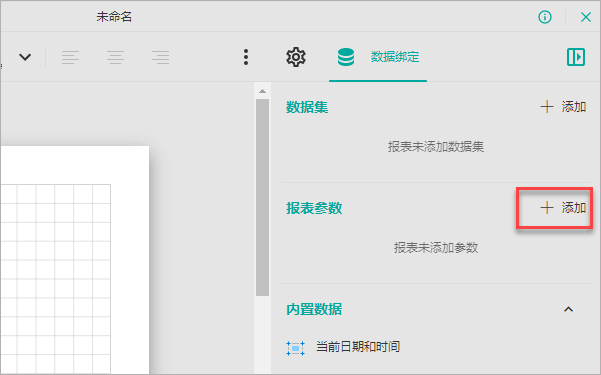Click the 当前日期和时间 field icon
Screen dimensions: 601x375
[295, 348]
